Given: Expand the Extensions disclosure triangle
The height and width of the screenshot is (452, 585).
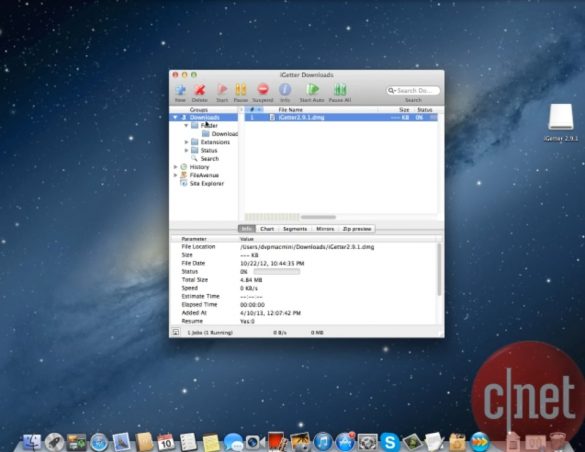Looking at the screenshot, I should (186, 142).
